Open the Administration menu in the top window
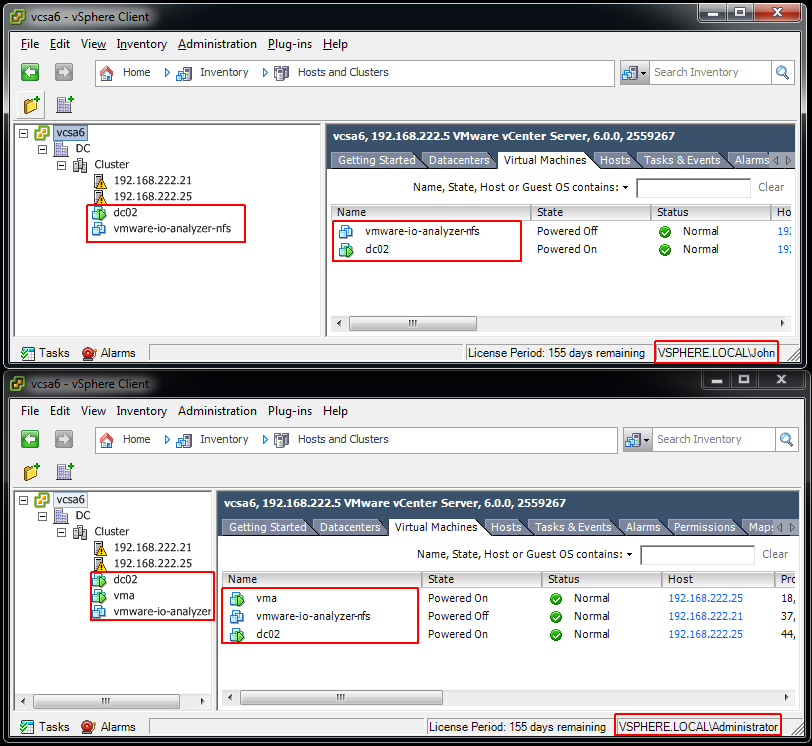The image size is (812, 746). point(218,44)
